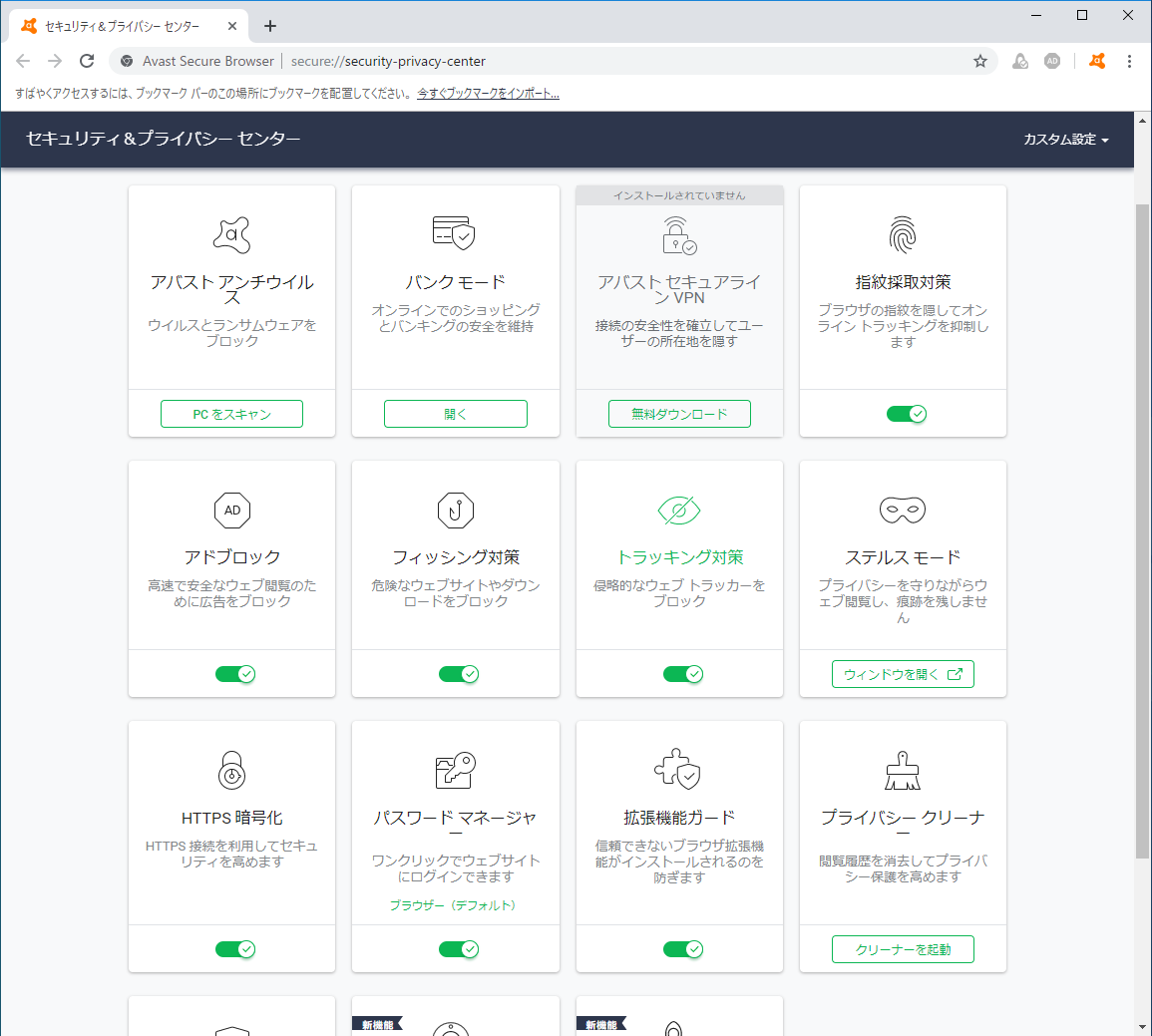Click the 拡張機能ガード title

click(679, 818)
